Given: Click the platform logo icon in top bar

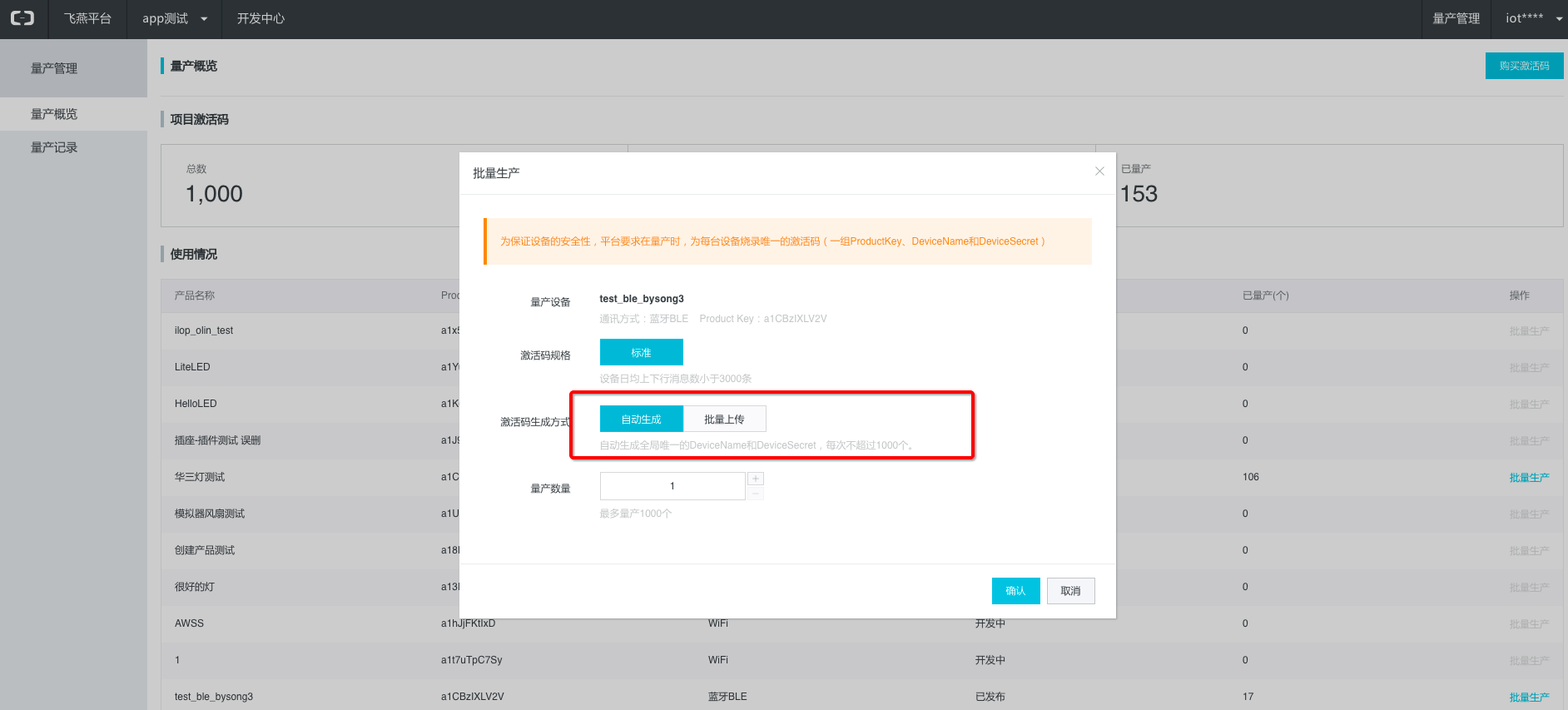Looking at the screenshot, I should (x=22, y=18).
